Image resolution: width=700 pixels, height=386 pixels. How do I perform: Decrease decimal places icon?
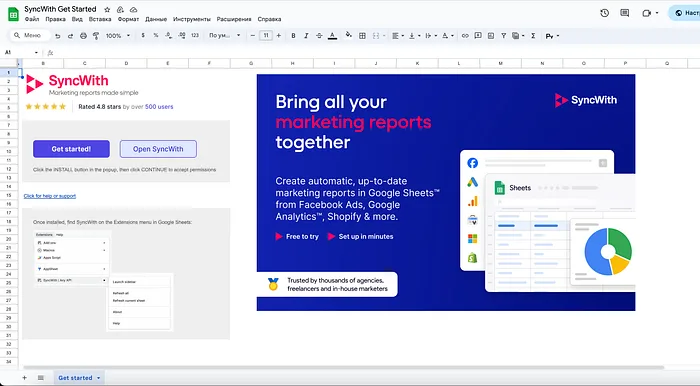[168, 35]
